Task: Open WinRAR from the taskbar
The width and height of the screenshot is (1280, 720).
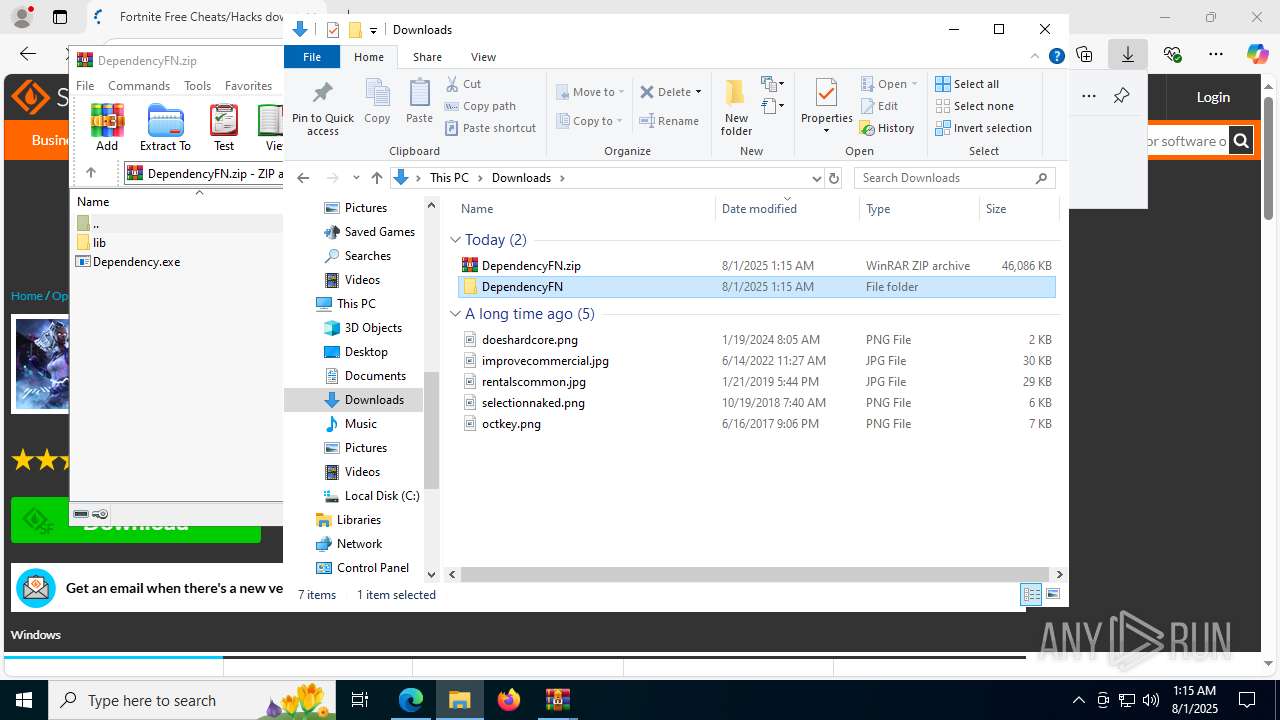Action: pyautogui.click(x=557, y=700)
